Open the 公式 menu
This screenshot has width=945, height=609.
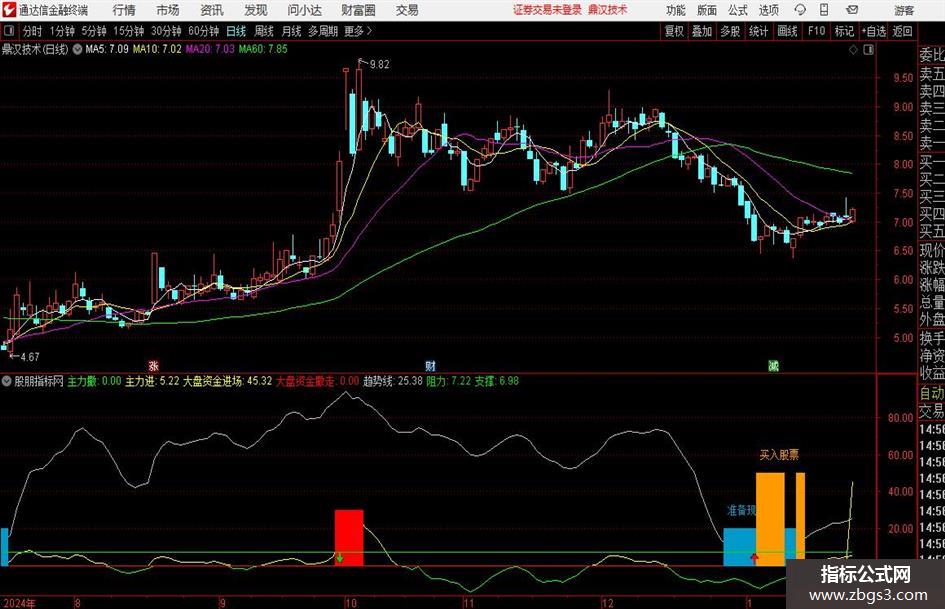click(x=737, y=10)
